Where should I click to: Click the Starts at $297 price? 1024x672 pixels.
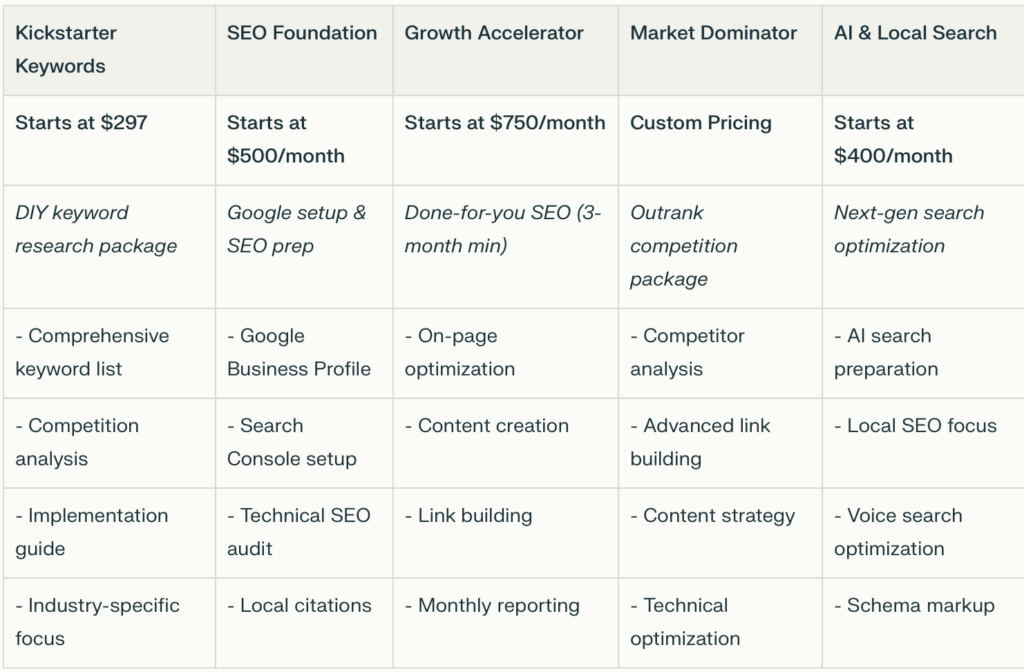(81, 123)
